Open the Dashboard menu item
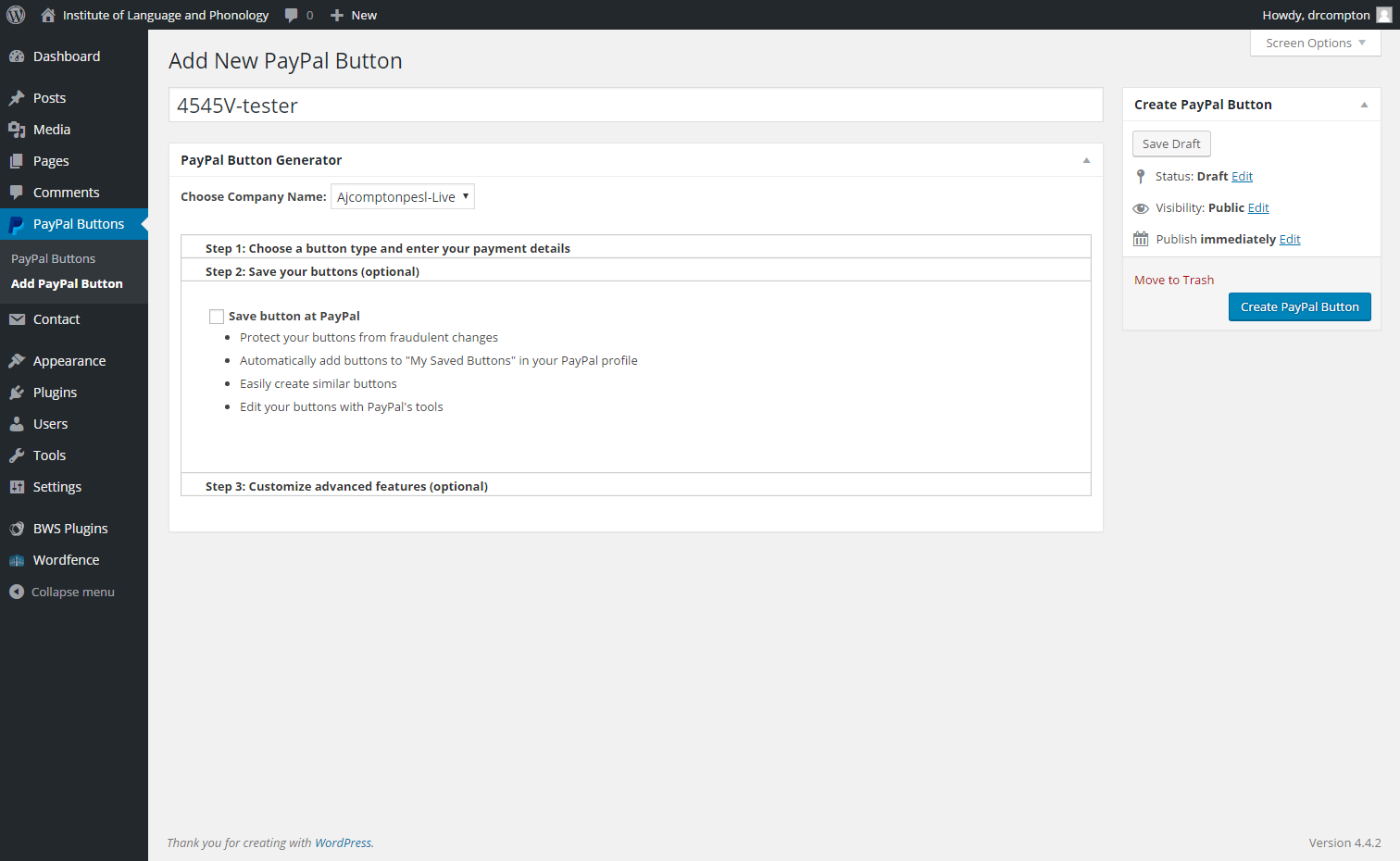 74,56
